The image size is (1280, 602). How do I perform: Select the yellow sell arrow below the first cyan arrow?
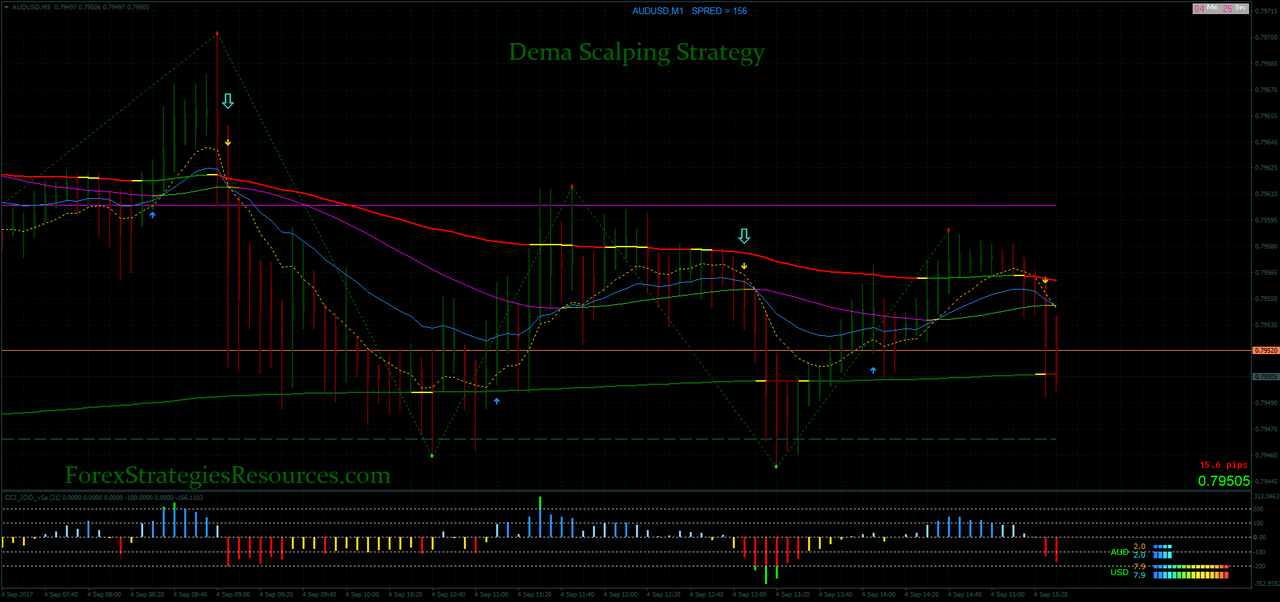click(228, 141)
